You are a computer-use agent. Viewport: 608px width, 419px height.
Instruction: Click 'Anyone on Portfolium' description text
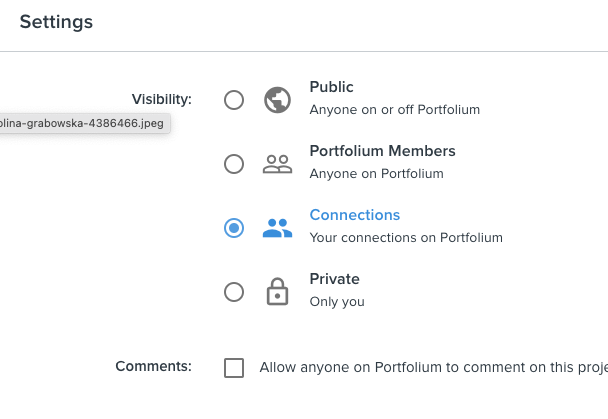coord(377,174)
